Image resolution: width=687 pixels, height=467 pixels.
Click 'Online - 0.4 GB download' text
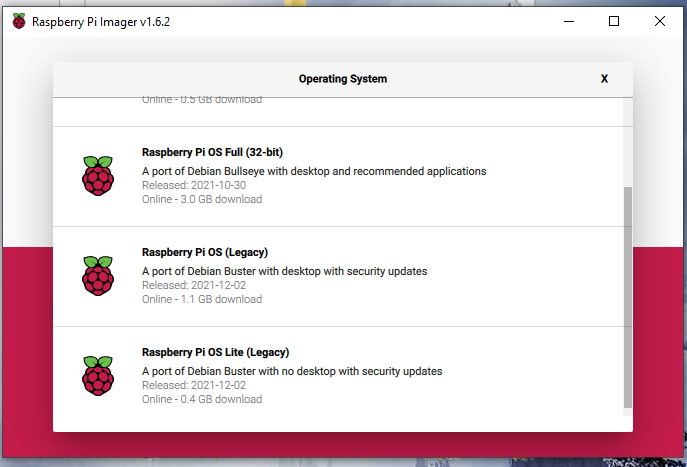(x=202, y=399)
